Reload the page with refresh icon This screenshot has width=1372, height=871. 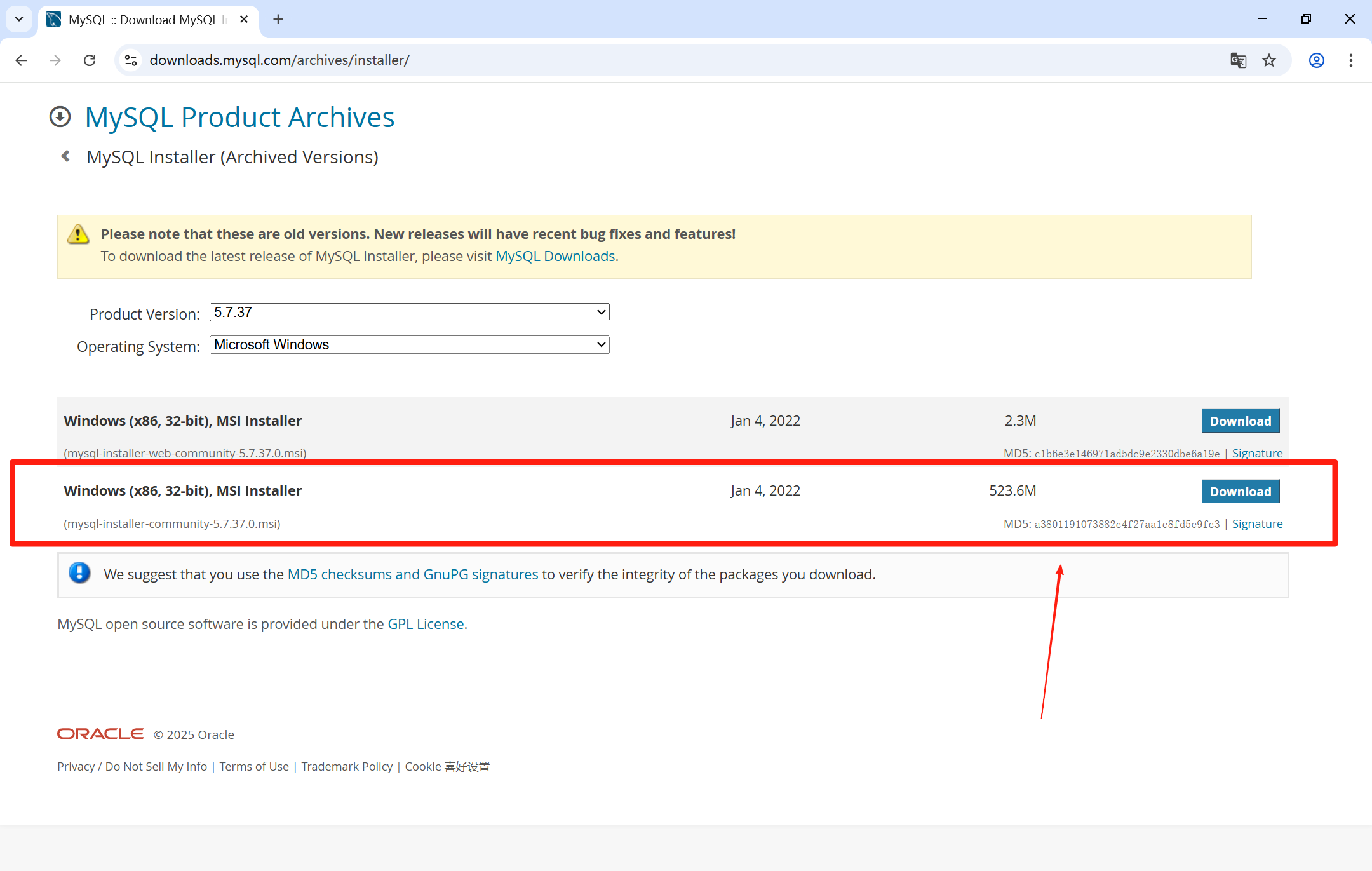(90, 60)
